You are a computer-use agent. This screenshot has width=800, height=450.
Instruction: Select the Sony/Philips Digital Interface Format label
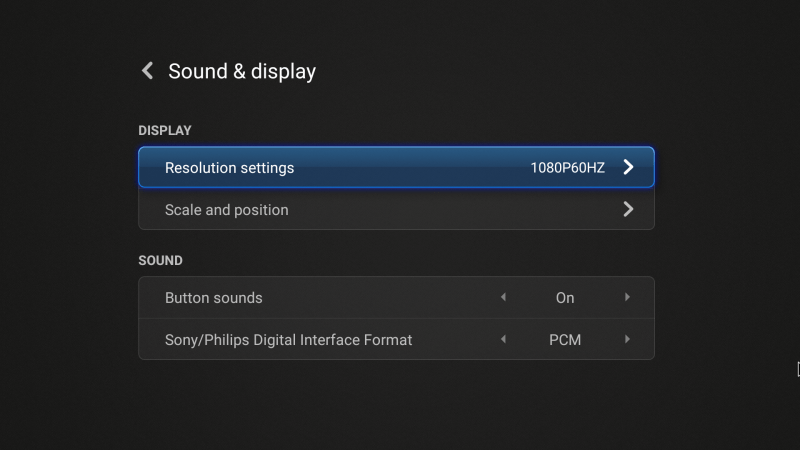click(288, 340)
